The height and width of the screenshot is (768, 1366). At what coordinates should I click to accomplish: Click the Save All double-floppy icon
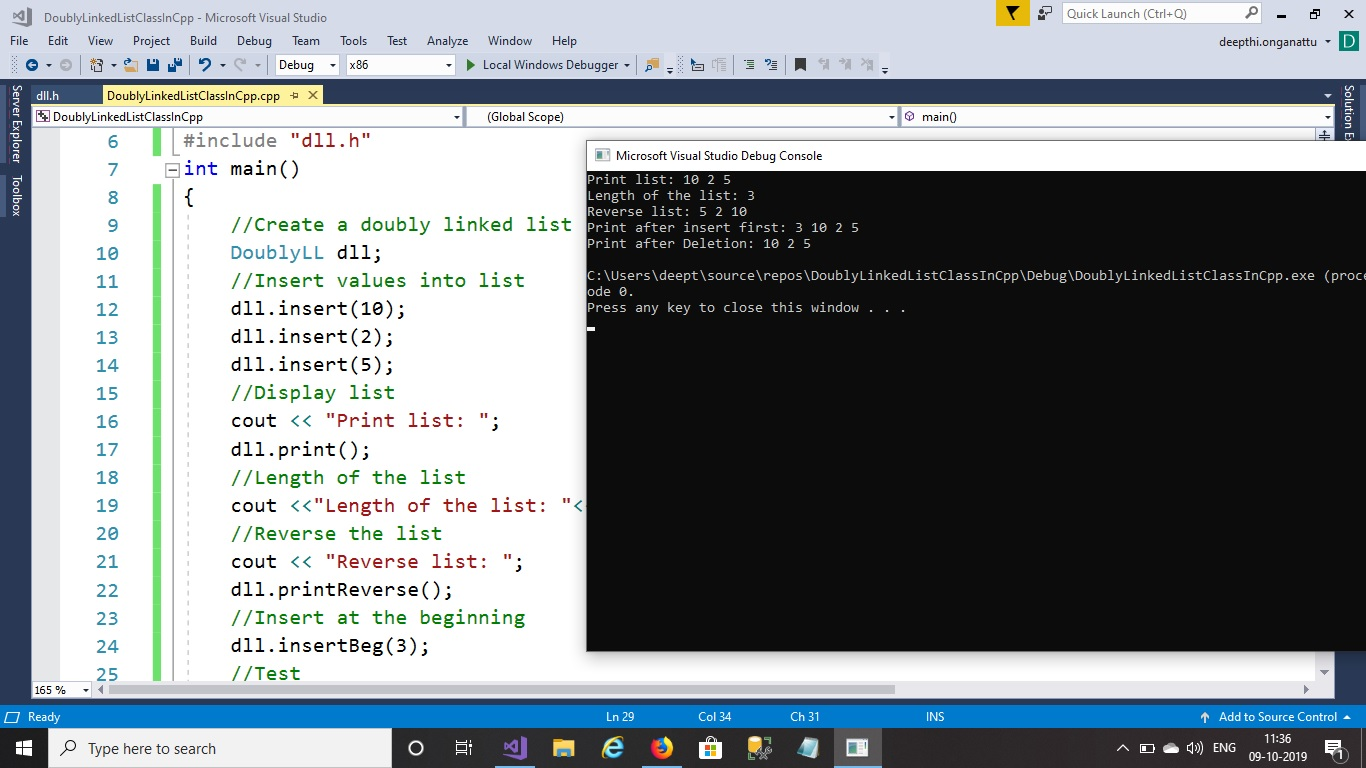click(175, 65)
